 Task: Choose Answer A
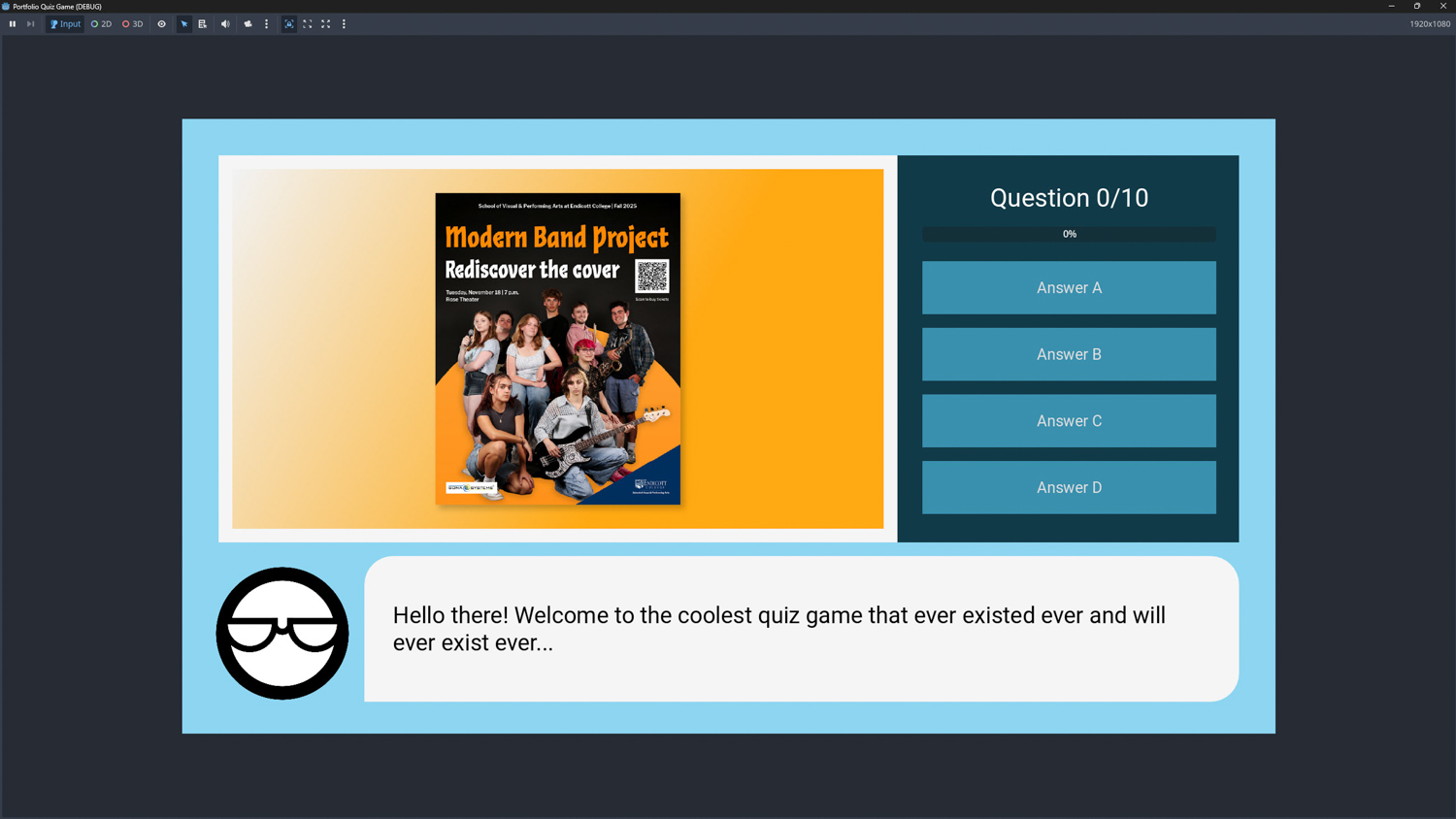[1069, 287]
